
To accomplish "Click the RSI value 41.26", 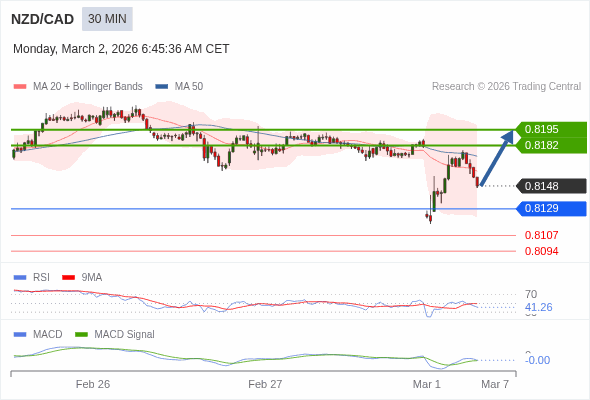I will click(x=539, y=307).
